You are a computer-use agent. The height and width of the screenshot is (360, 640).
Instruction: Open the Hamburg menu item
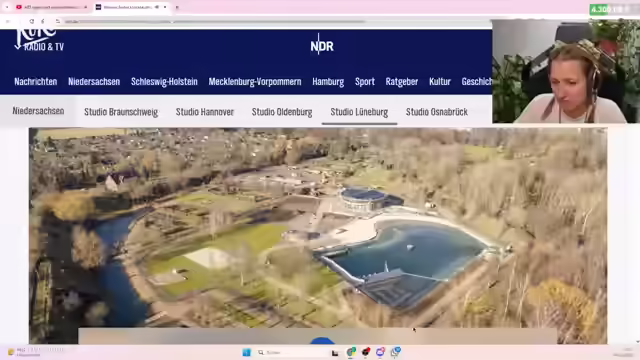pyautogui.click(x=328, y=82)
